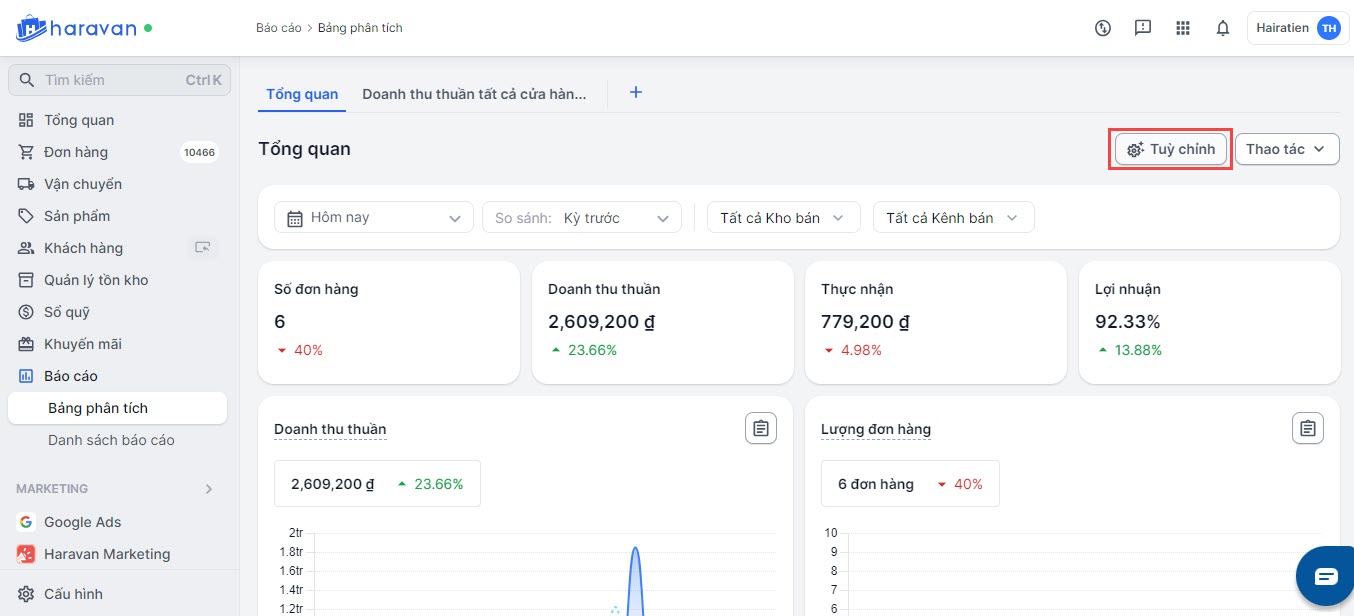
Task: Expand the Tất cả Kênh bán filter
Action: click(x=953, y=218)
